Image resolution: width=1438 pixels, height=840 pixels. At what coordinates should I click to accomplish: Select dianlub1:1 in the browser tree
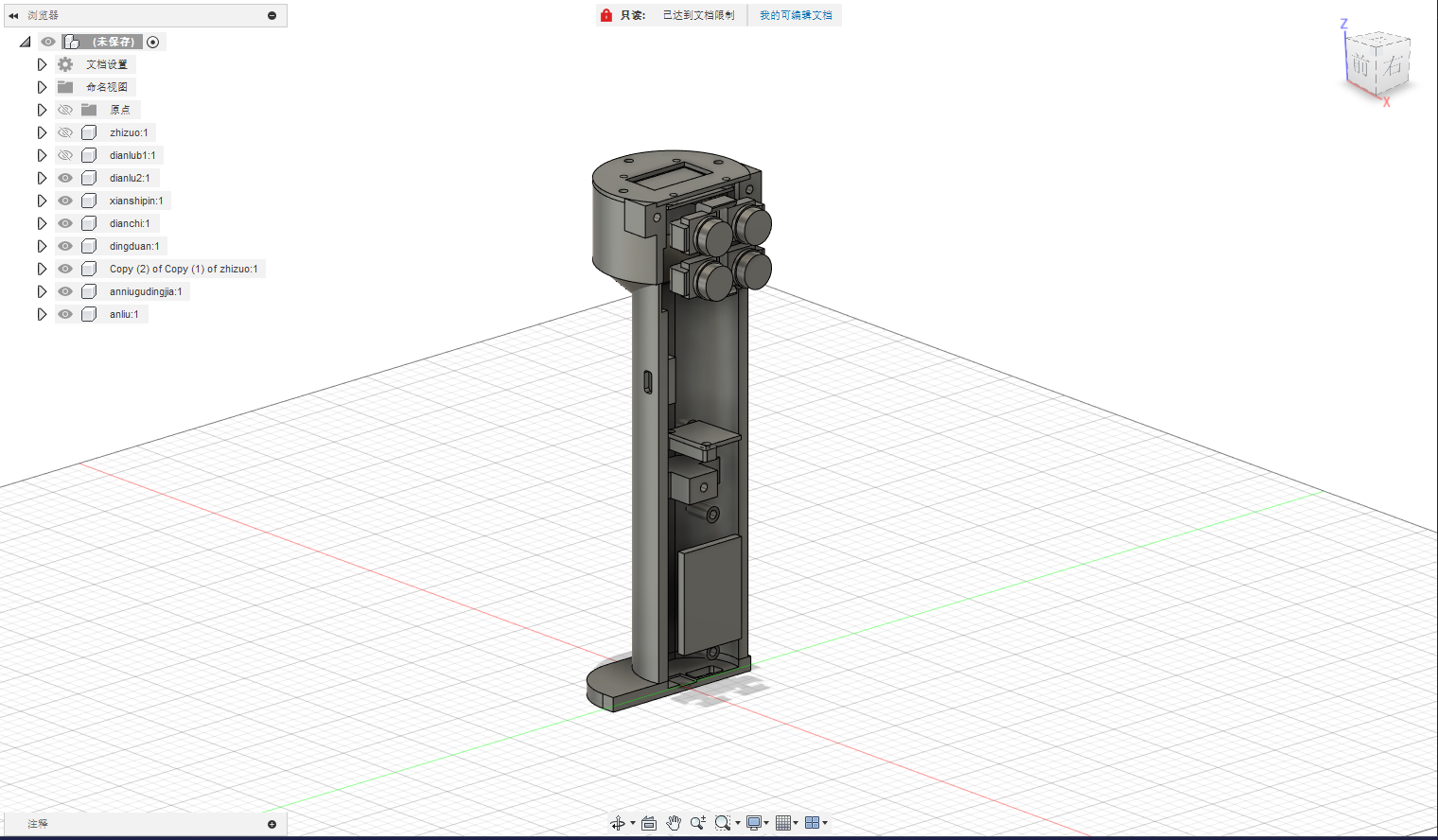[132, 155]
